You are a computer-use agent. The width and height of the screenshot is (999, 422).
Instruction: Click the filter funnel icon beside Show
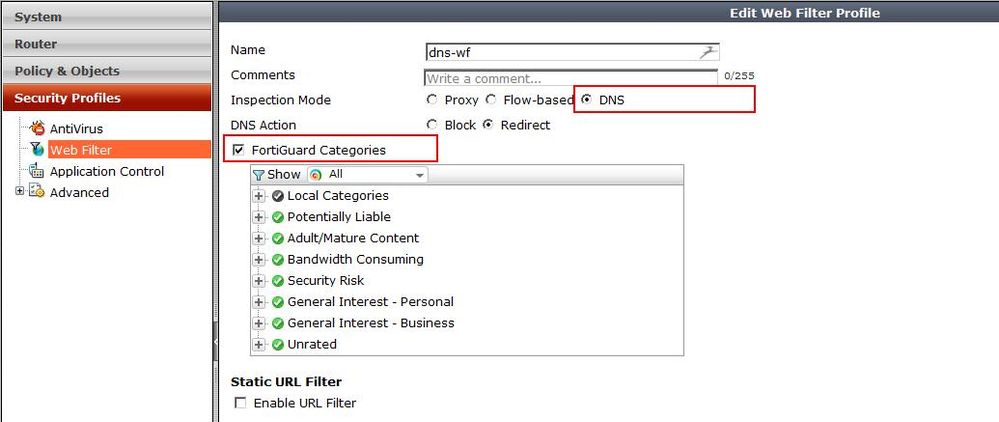(x=258, y=174)
